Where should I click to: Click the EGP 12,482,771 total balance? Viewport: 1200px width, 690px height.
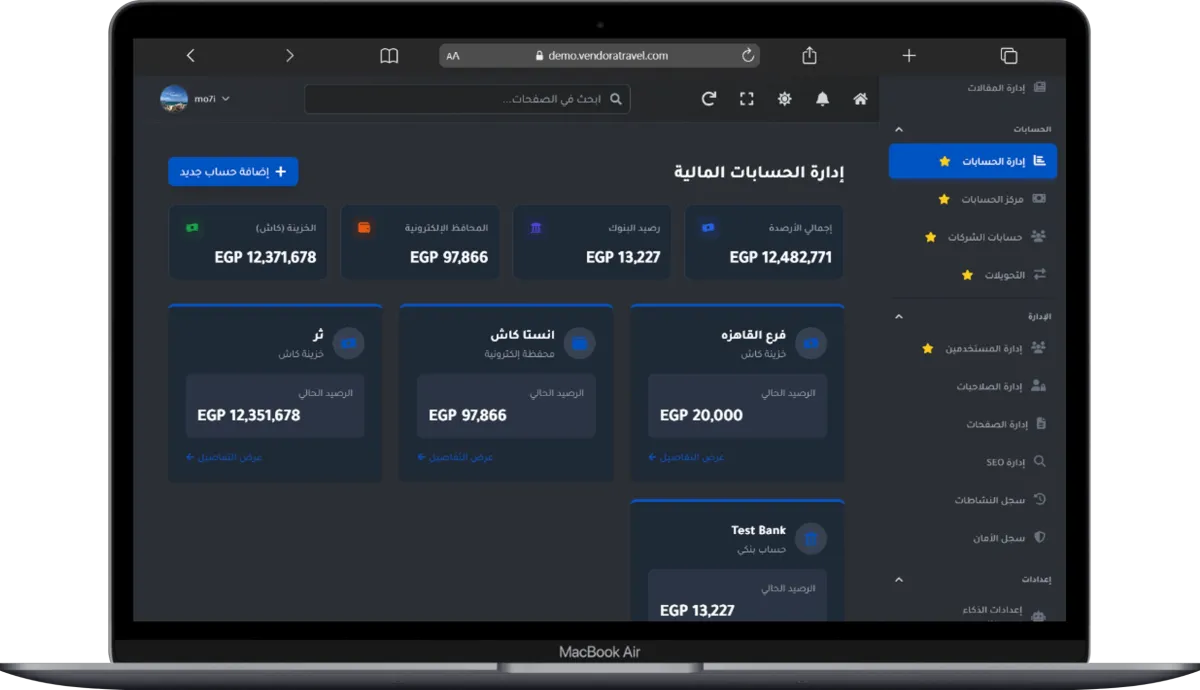[x=781, y=257]
